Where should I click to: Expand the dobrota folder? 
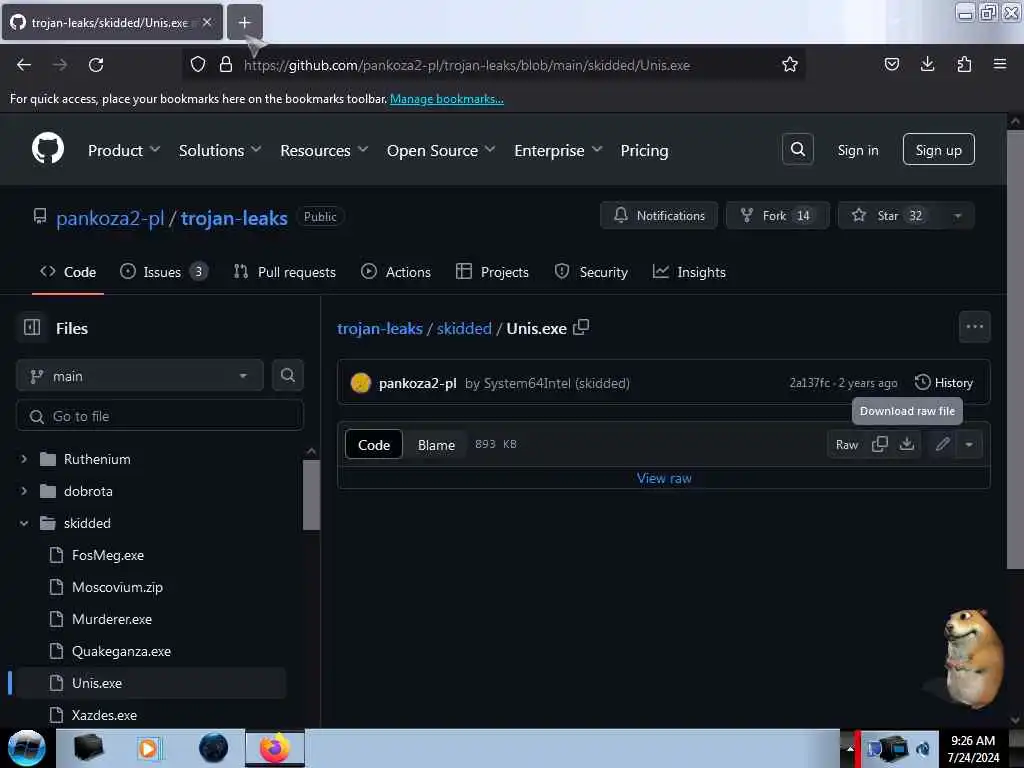(24, 491)
